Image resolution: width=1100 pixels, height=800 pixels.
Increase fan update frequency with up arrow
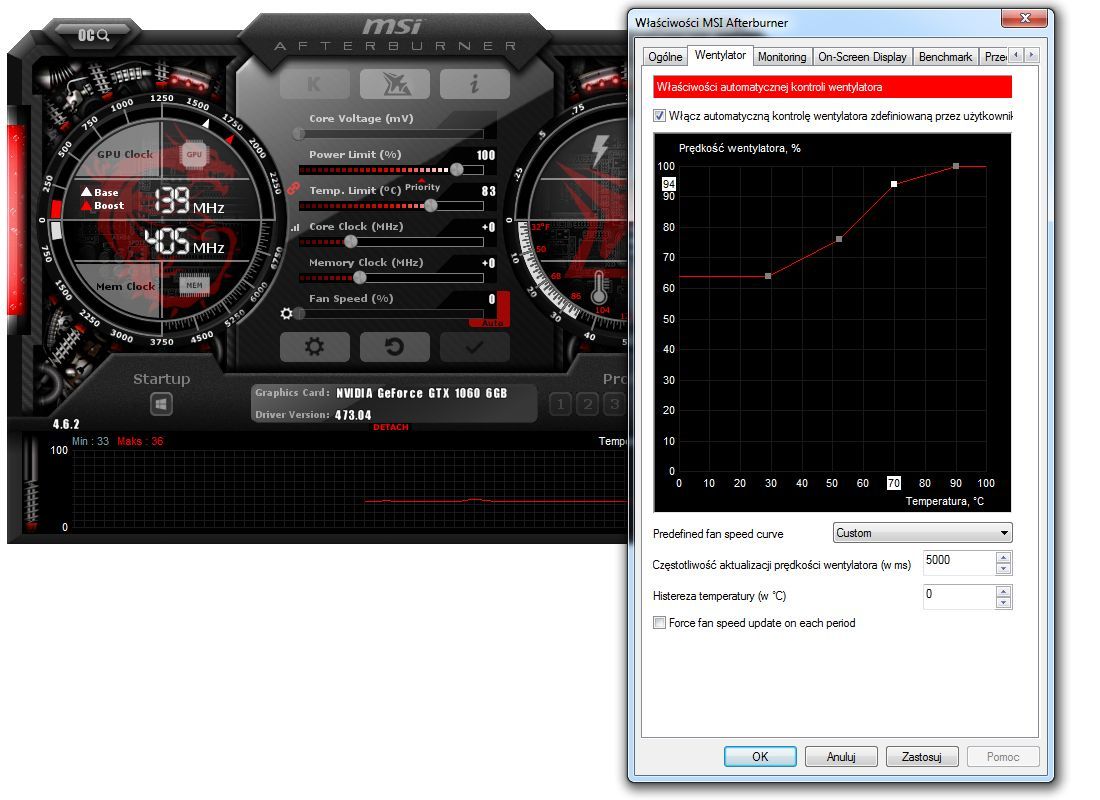(1003, 558)
